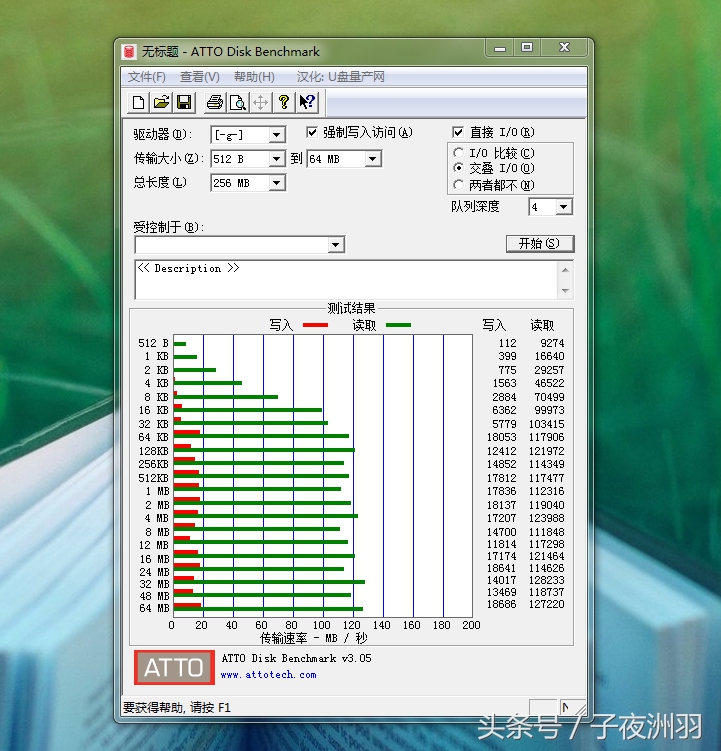Open the 文件(F) menu

pyautogui.click(x=147, y=77)
